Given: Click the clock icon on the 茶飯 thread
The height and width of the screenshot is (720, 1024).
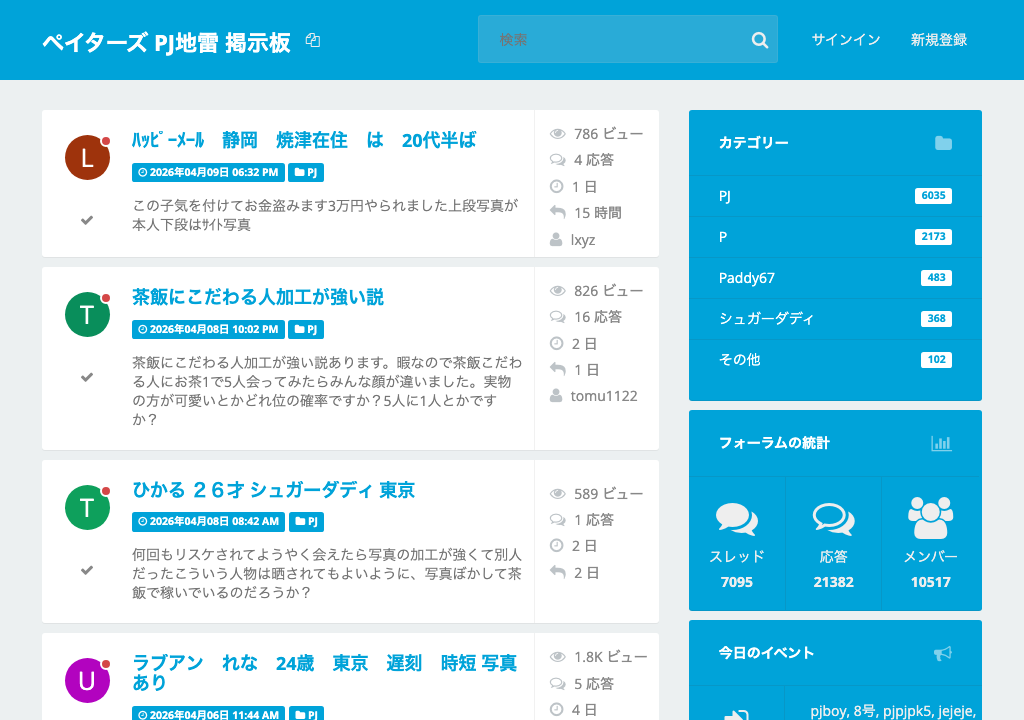Looking at the screenshot, I should 557,343.
